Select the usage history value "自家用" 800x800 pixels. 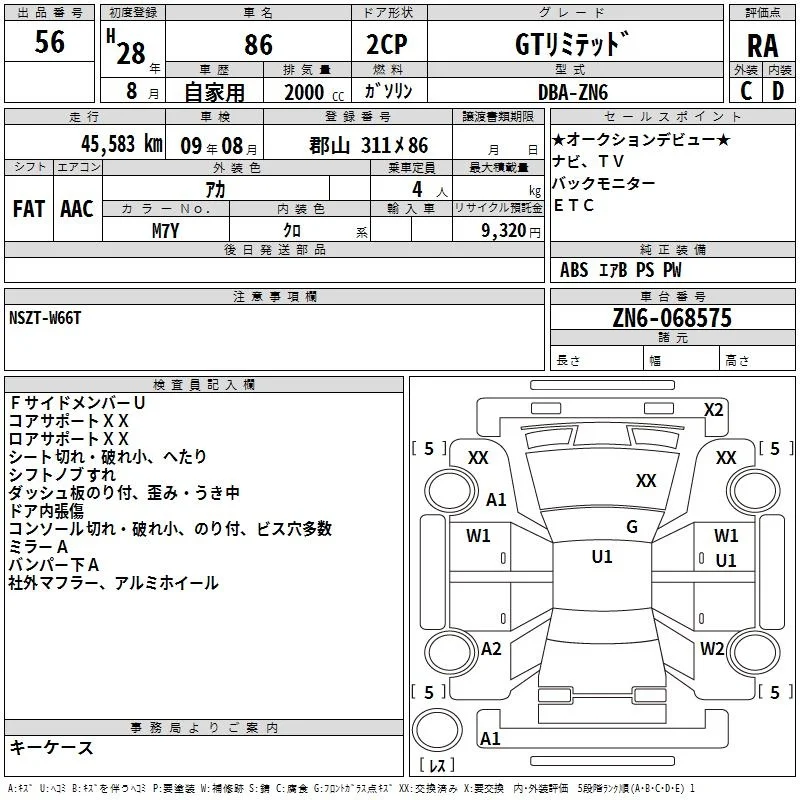214,92
